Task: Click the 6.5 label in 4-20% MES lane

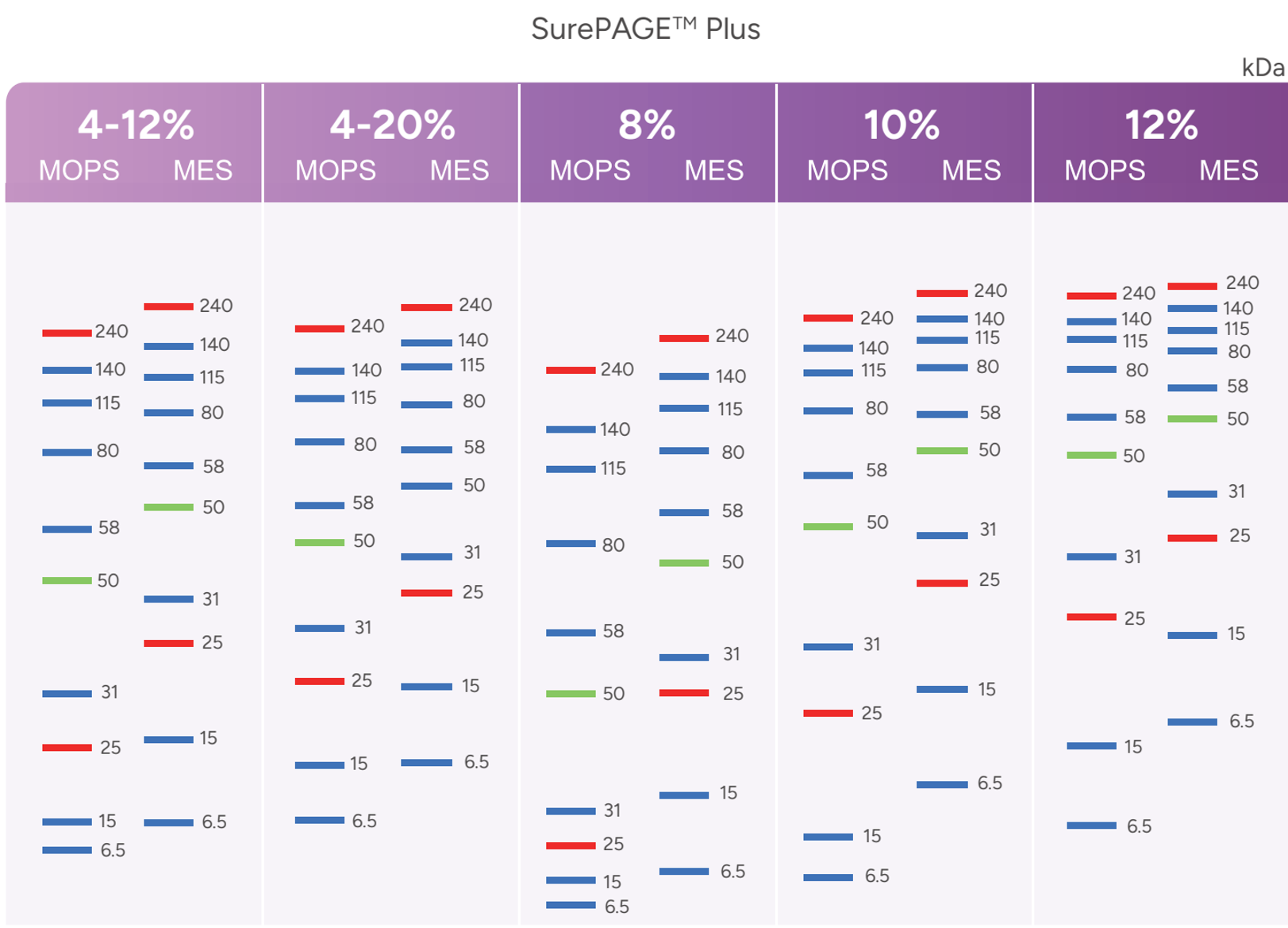Action: click(x=476, y=762)
